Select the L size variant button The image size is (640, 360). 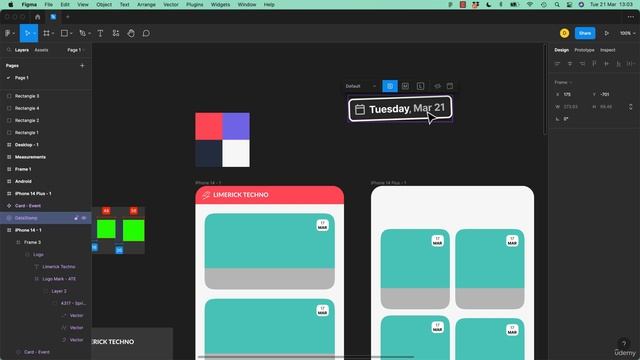[x=420, y=86]
